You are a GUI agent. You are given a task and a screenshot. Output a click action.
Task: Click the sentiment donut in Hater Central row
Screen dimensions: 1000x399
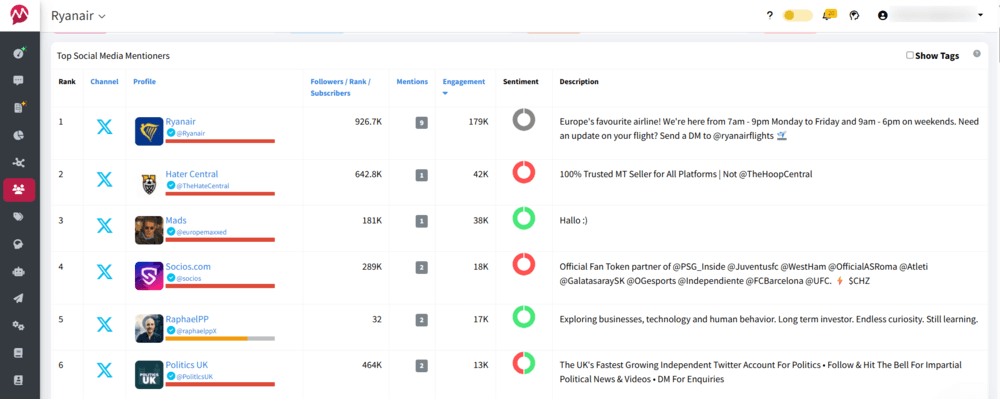pos(524,173)
